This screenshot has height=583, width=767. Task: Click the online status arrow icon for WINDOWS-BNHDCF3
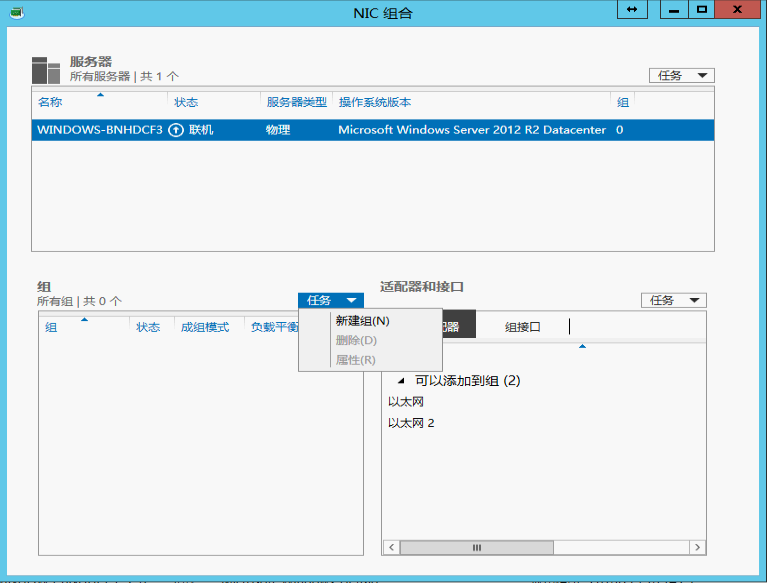[176, 130]
